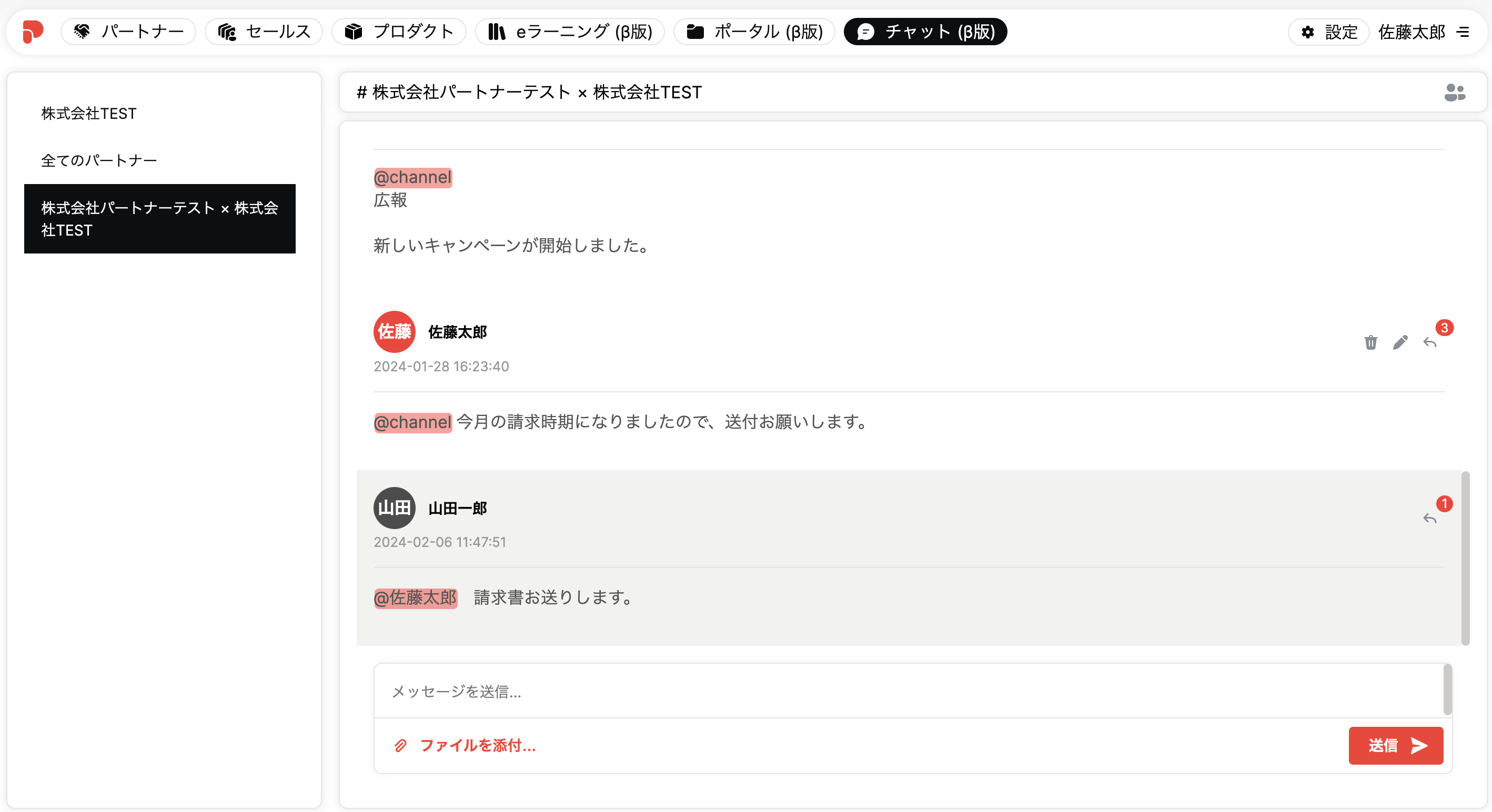Edit 佐藤太郎's message with pencil icon
This screenshot has height=812, width=1492.
pos(1400,342)
